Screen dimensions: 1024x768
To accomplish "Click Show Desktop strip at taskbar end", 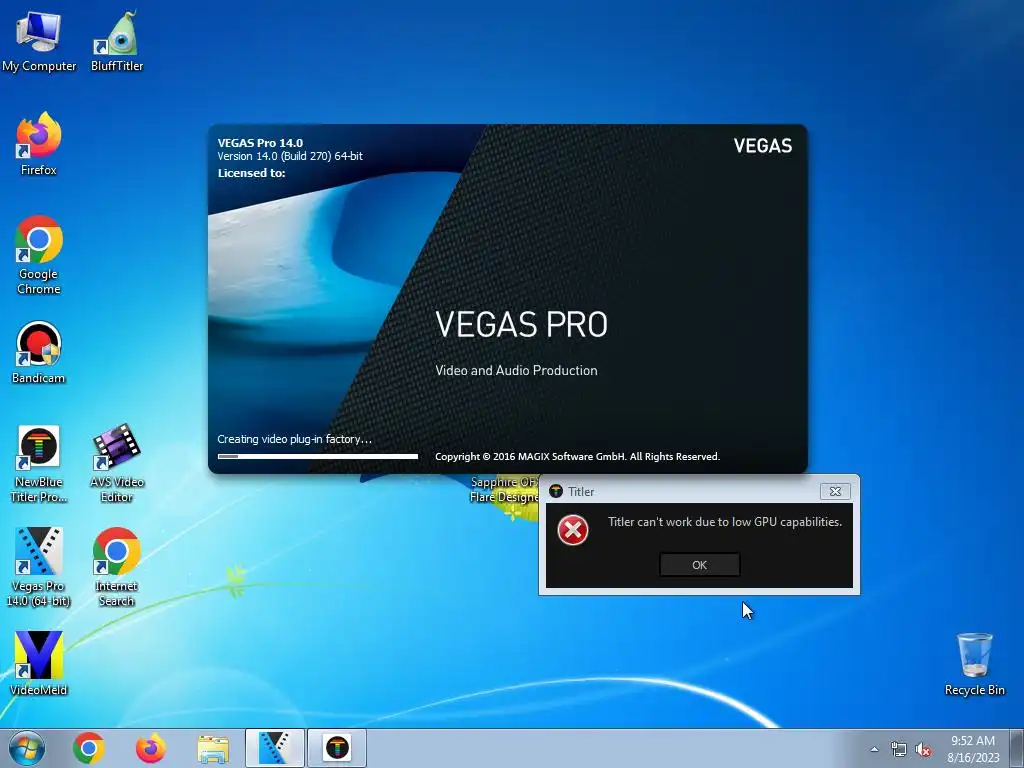I will (1017, 748).
